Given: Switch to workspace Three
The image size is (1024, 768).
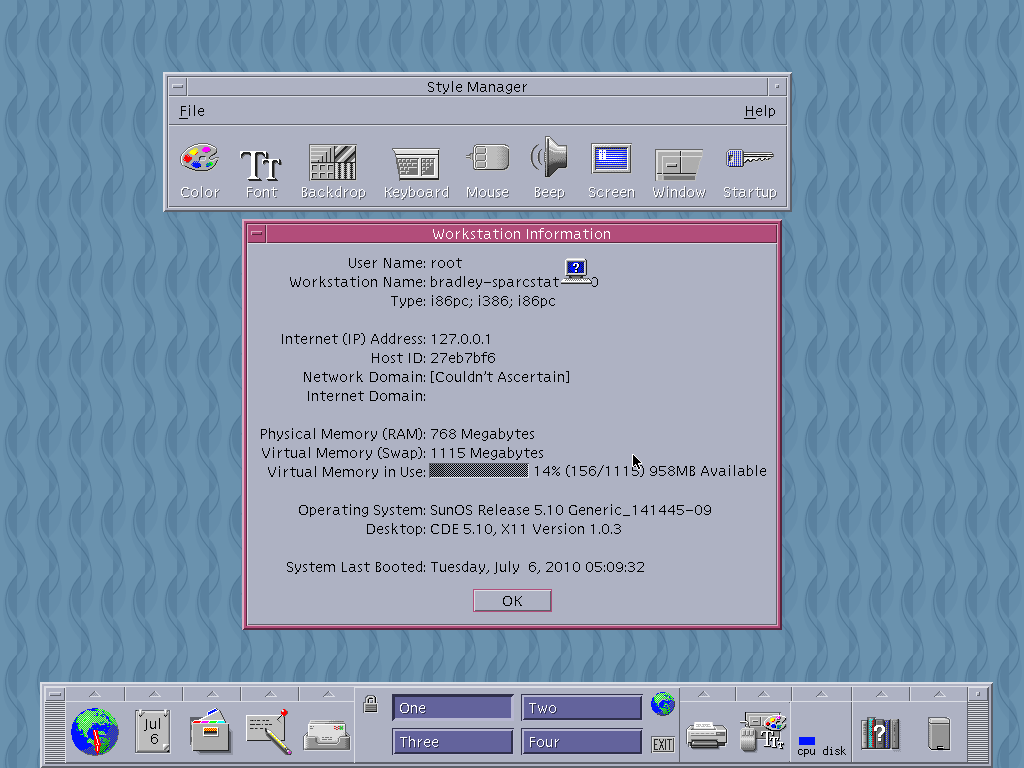Looking at the screenshot, I should coord(453,742).
